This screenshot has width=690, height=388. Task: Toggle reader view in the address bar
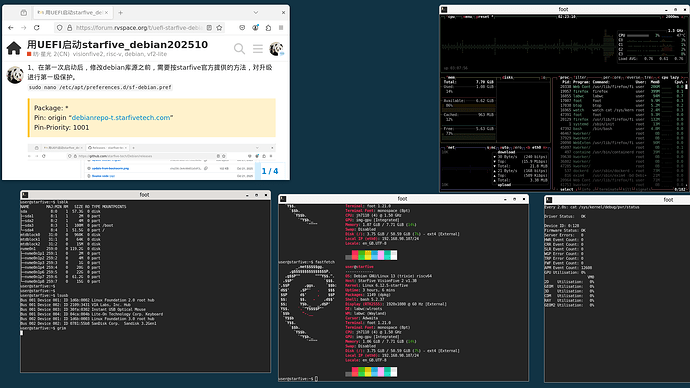tap(209, 28)
